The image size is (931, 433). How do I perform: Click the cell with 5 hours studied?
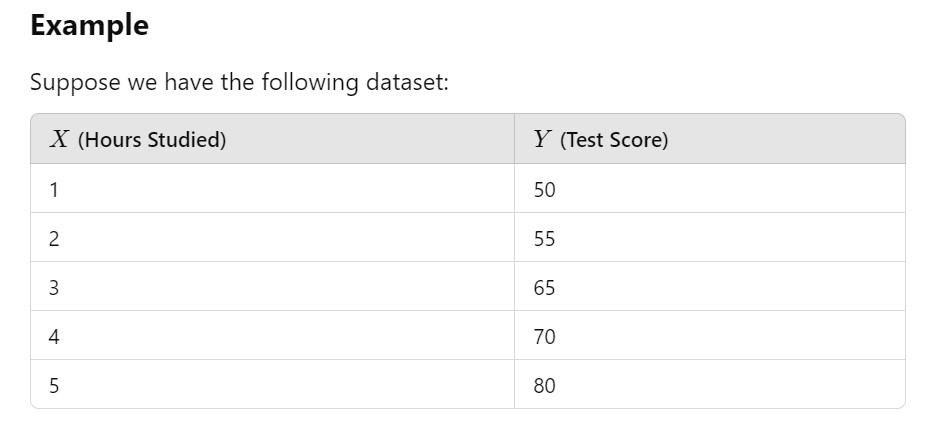tap(53, 386)
